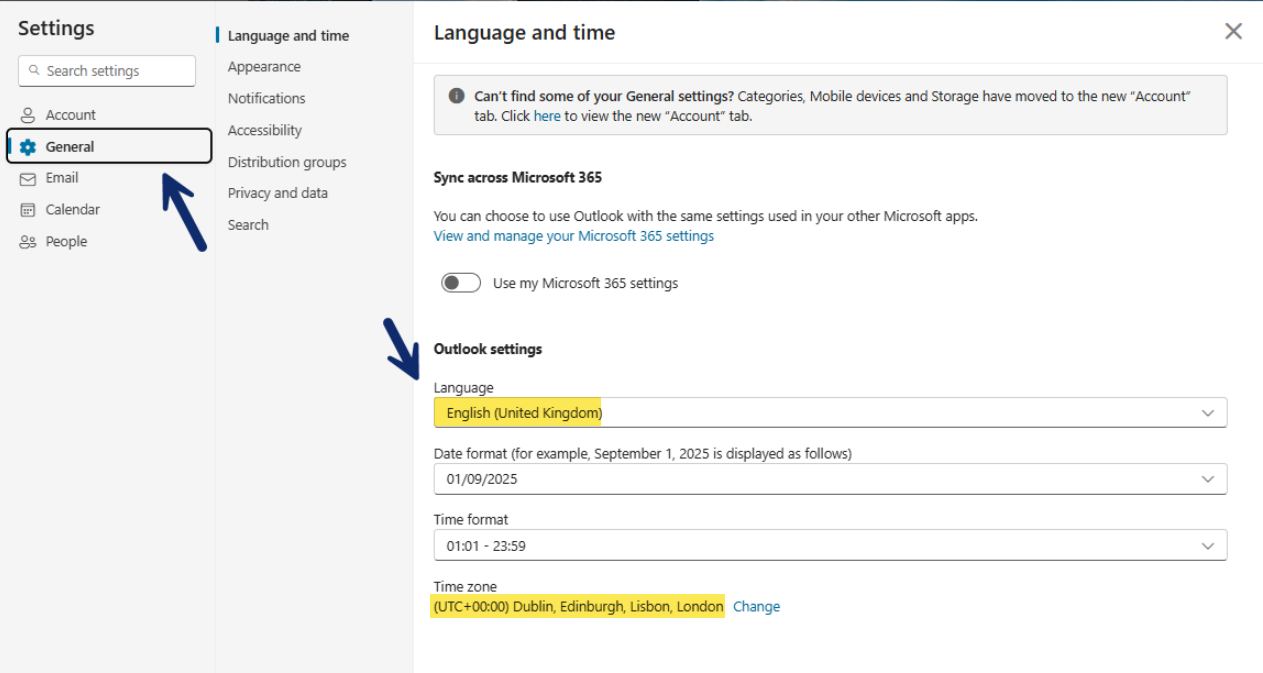Click the 'Language' field label
Screen dimensions: 1263x673
(463, 388)
